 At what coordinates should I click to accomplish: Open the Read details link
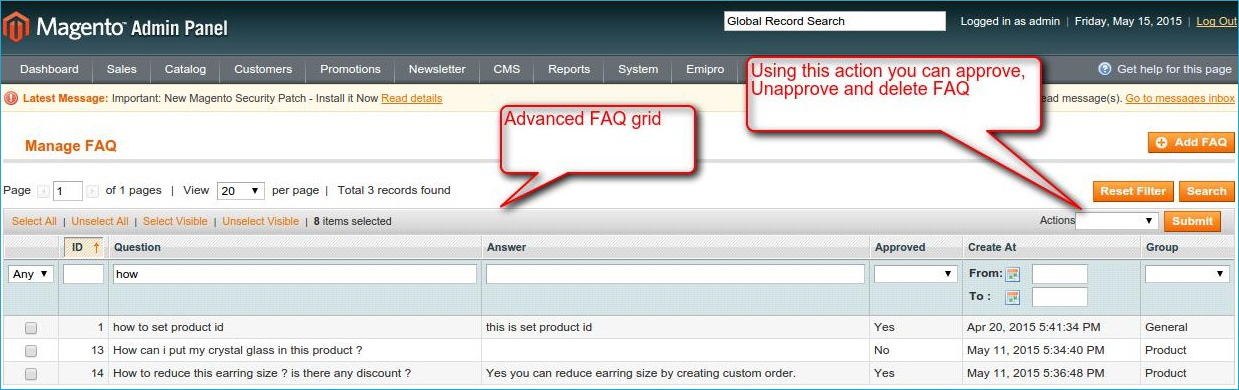(411, 98)
